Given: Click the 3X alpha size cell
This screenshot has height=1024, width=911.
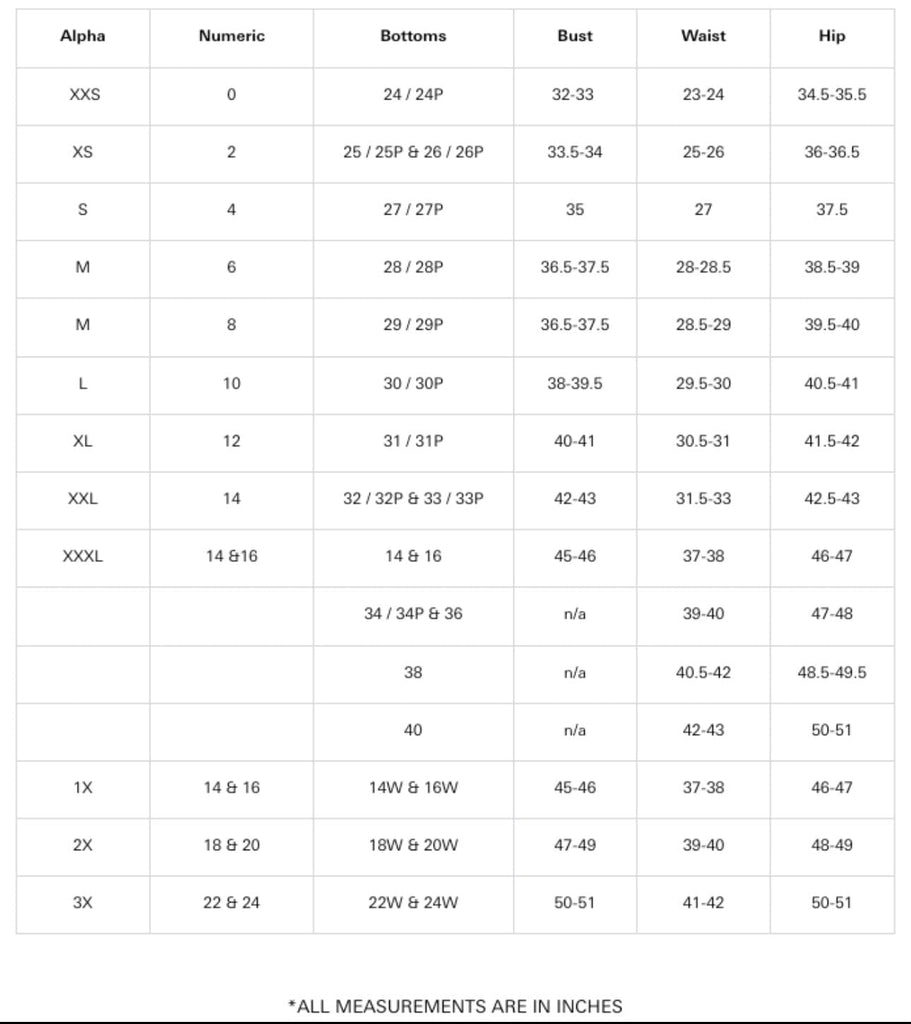Looking at the screenshot, I should tap(83, 902).
